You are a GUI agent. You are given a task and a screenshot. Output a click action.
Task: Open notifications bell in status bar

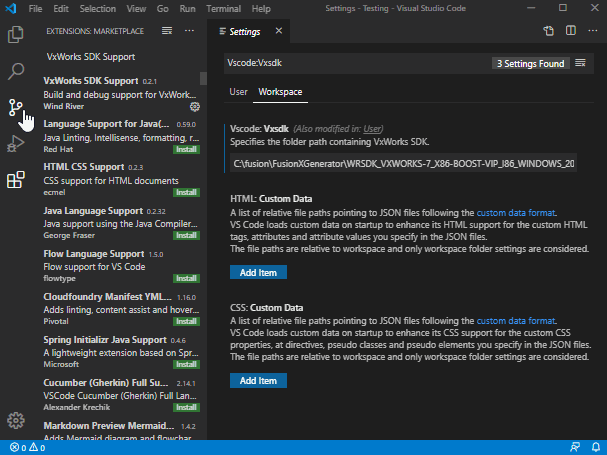tap(596, 447)
